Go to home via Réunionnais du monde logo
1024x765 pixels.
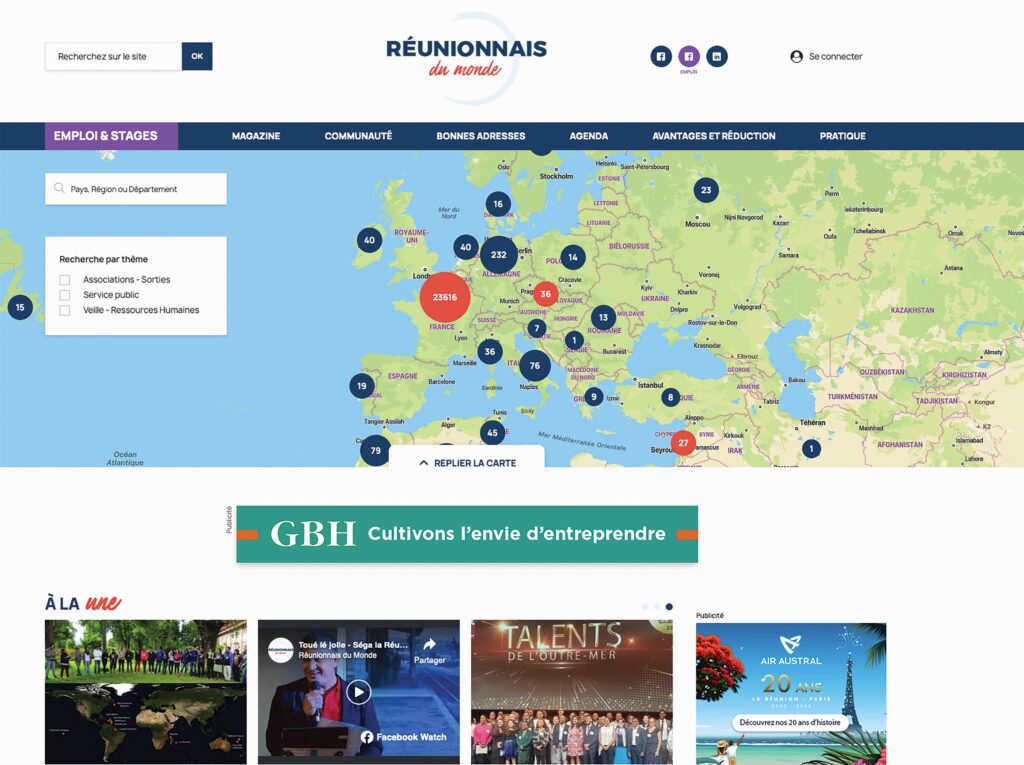tap(466, 59)
